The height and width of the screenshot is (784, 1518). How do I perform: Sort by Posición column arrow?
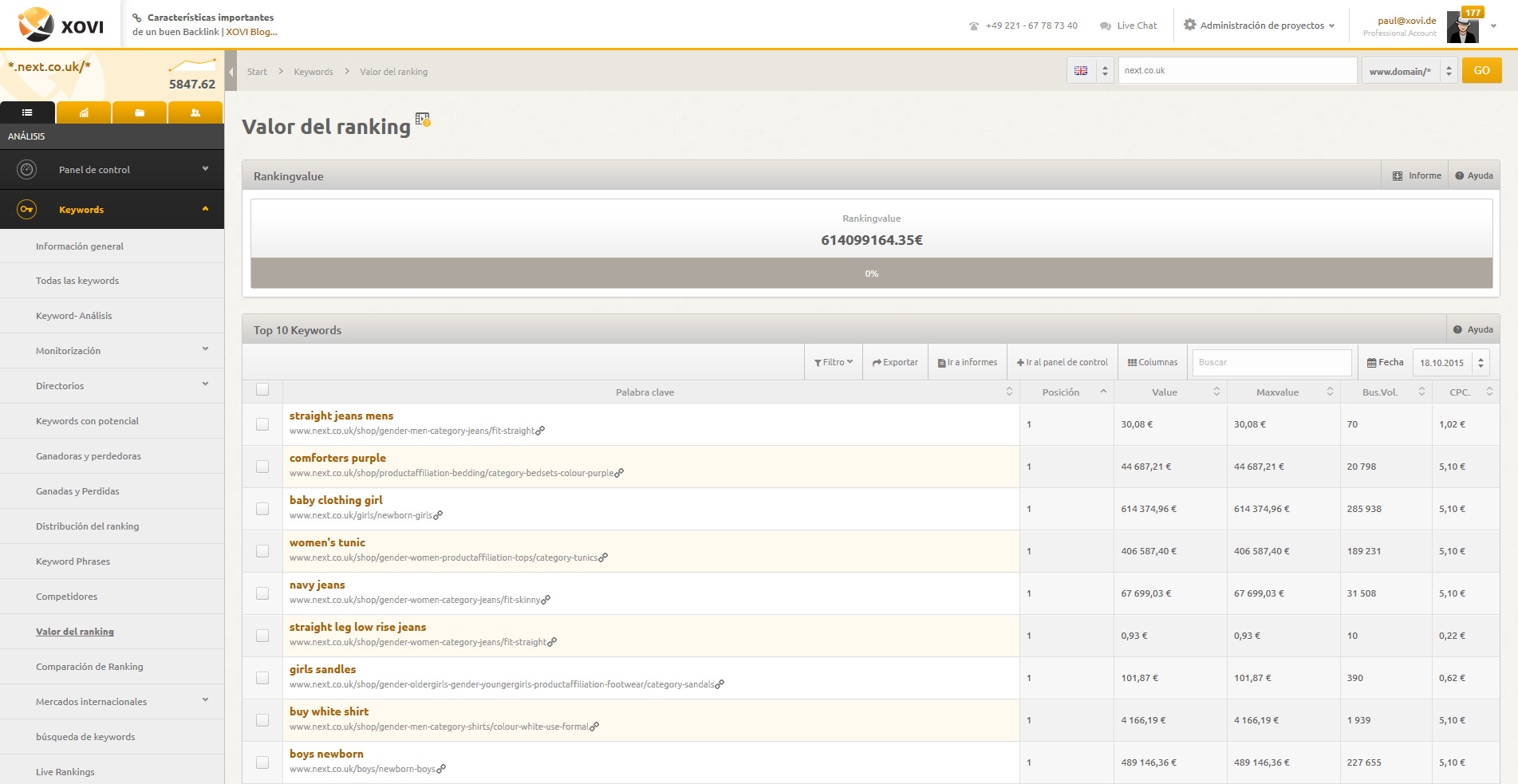[x=1103, y=392]
